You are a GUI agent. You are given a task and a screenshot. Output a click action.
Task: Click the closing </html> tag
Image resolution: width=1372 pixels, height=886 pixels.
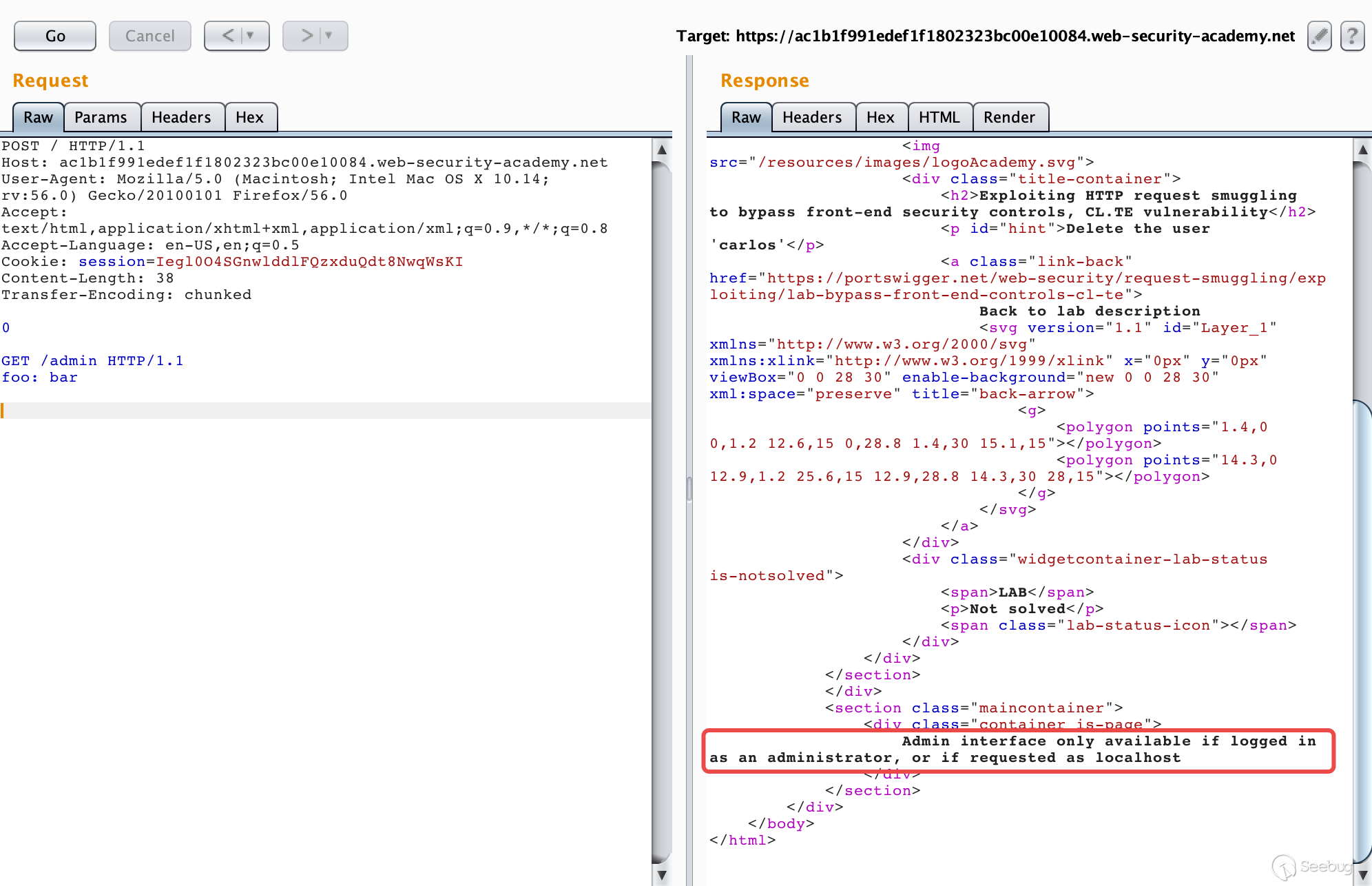(x=742, y=841)
